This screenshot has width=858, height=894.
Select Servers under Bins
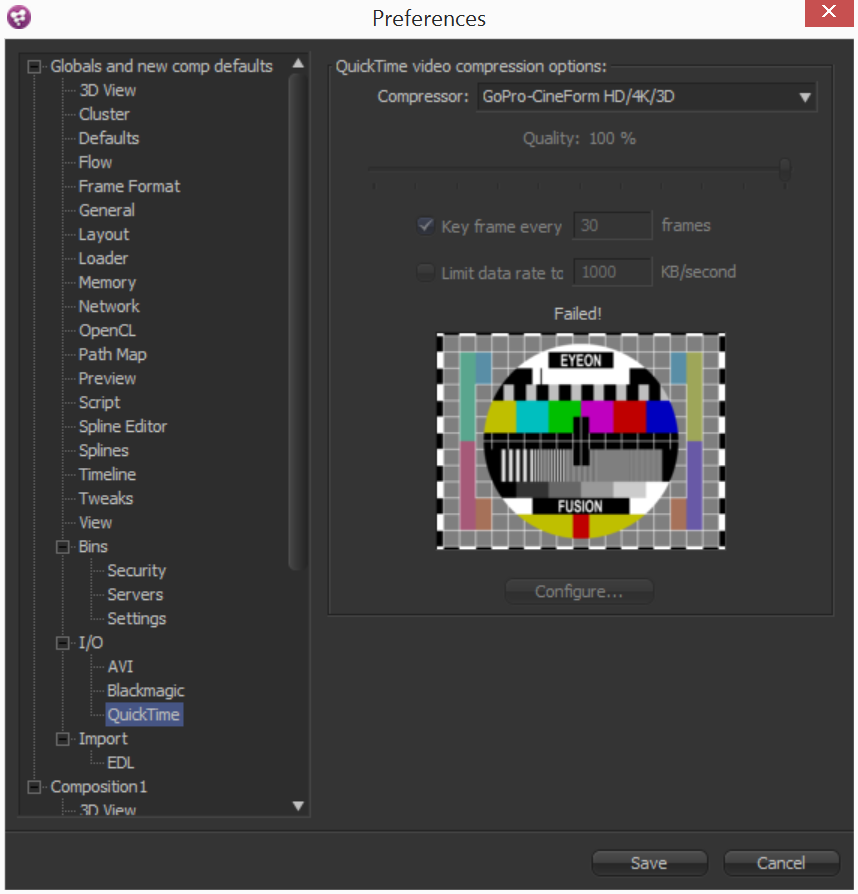click(135, 595)
